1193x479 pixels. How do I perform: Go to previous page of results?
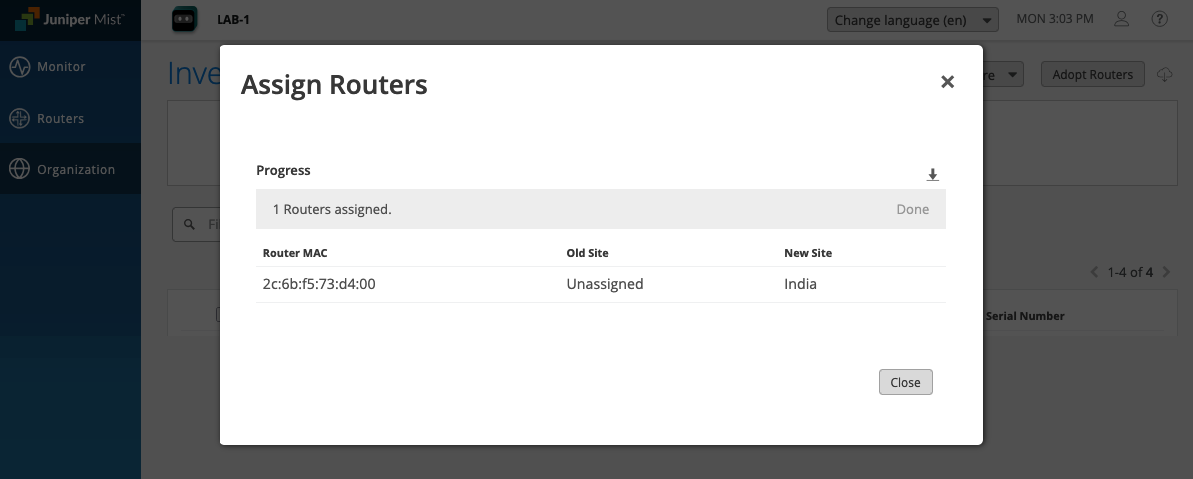(1095, 272)
